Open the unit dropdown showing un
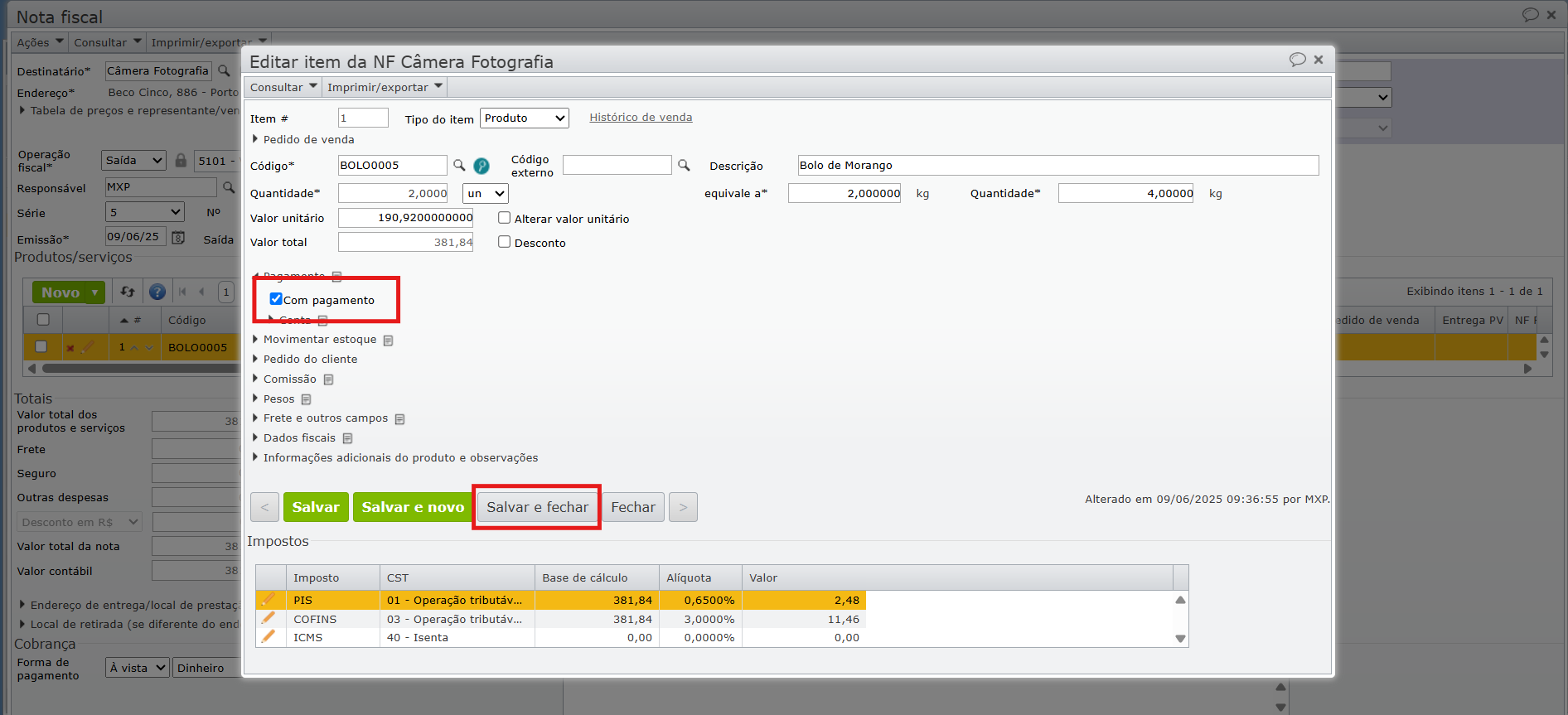The width and height of the screenshot is (1568, 715). click(486, 194)
